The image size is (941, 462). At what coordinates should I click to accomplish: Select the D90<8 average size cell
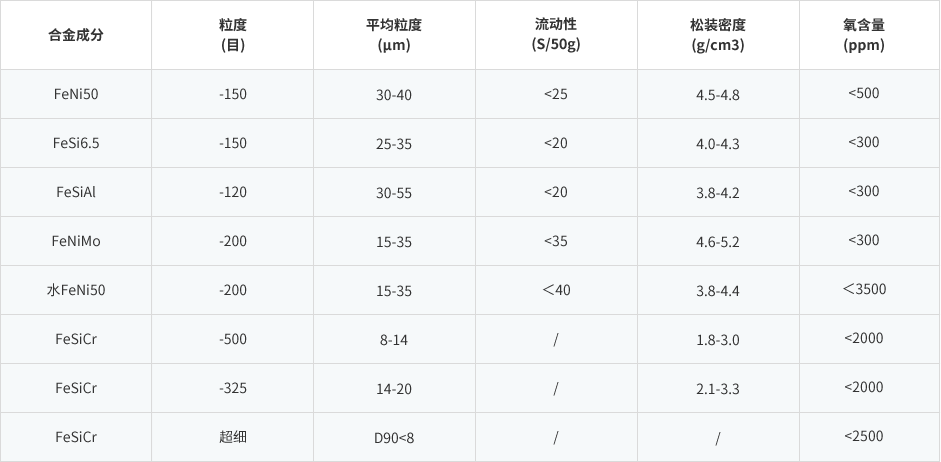[x=394, y=438]
